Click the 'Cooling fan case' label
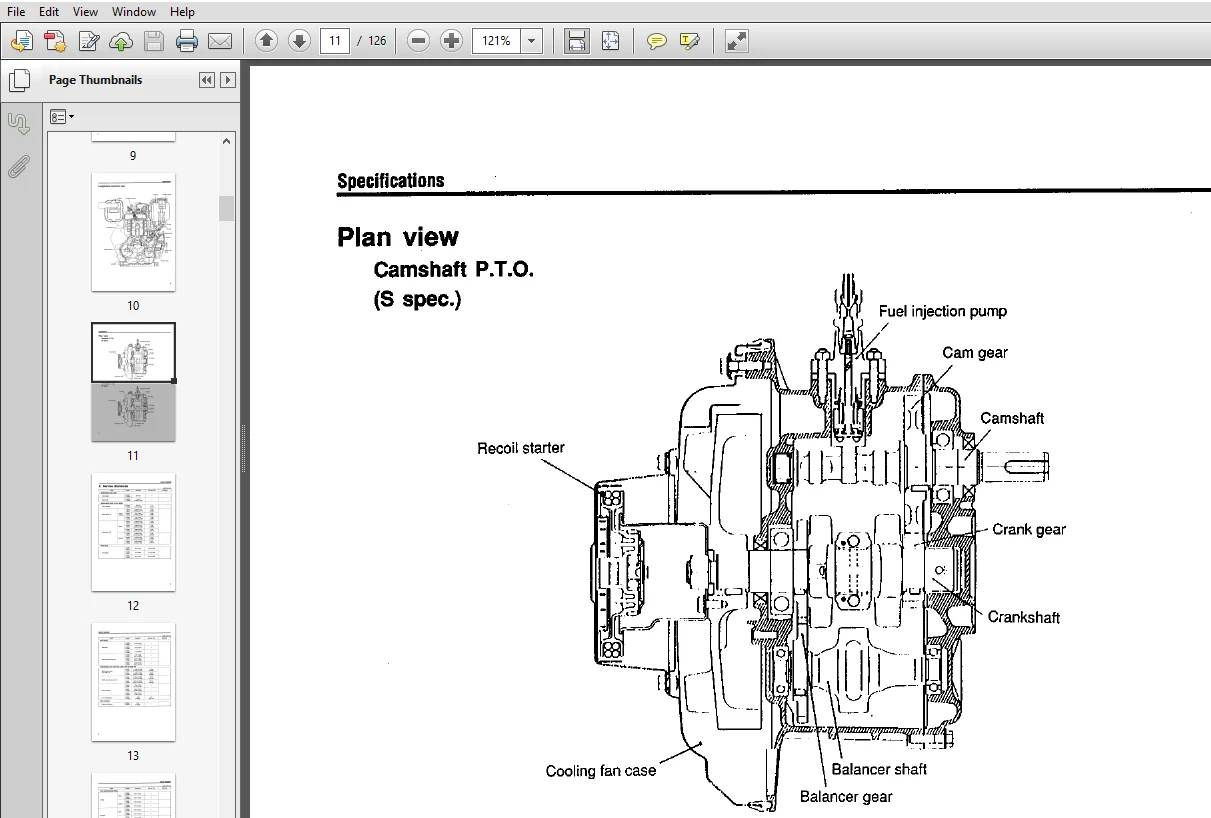The image size is (1211, 818). [601, 771]
